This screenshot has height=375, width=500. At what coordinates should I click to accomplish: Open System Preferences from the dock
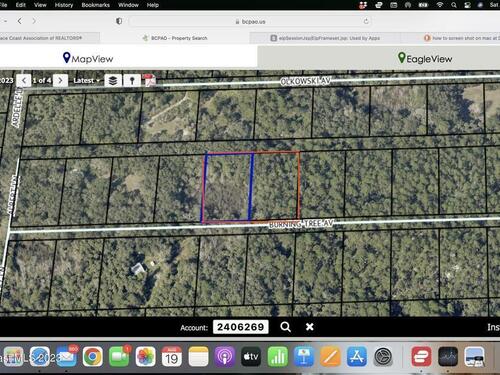tap(383, 356)
